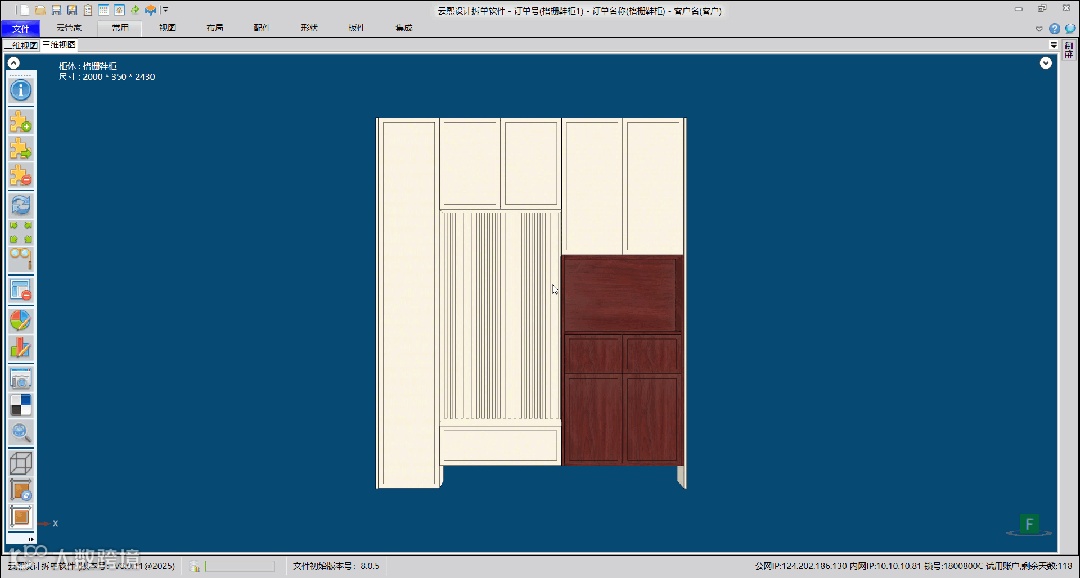The image size is (1080, 578).
Task: Open the quick access toolbar dropdown arrow
Action: point(166,10)
